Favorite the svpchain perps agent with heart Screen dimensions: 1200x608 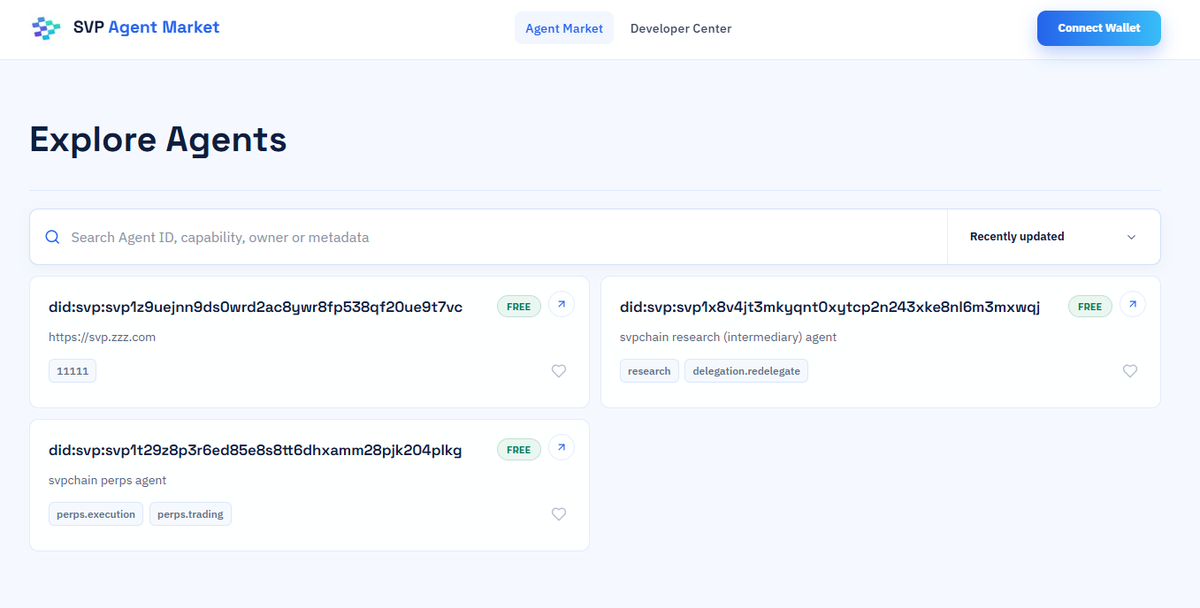point(559,514)
